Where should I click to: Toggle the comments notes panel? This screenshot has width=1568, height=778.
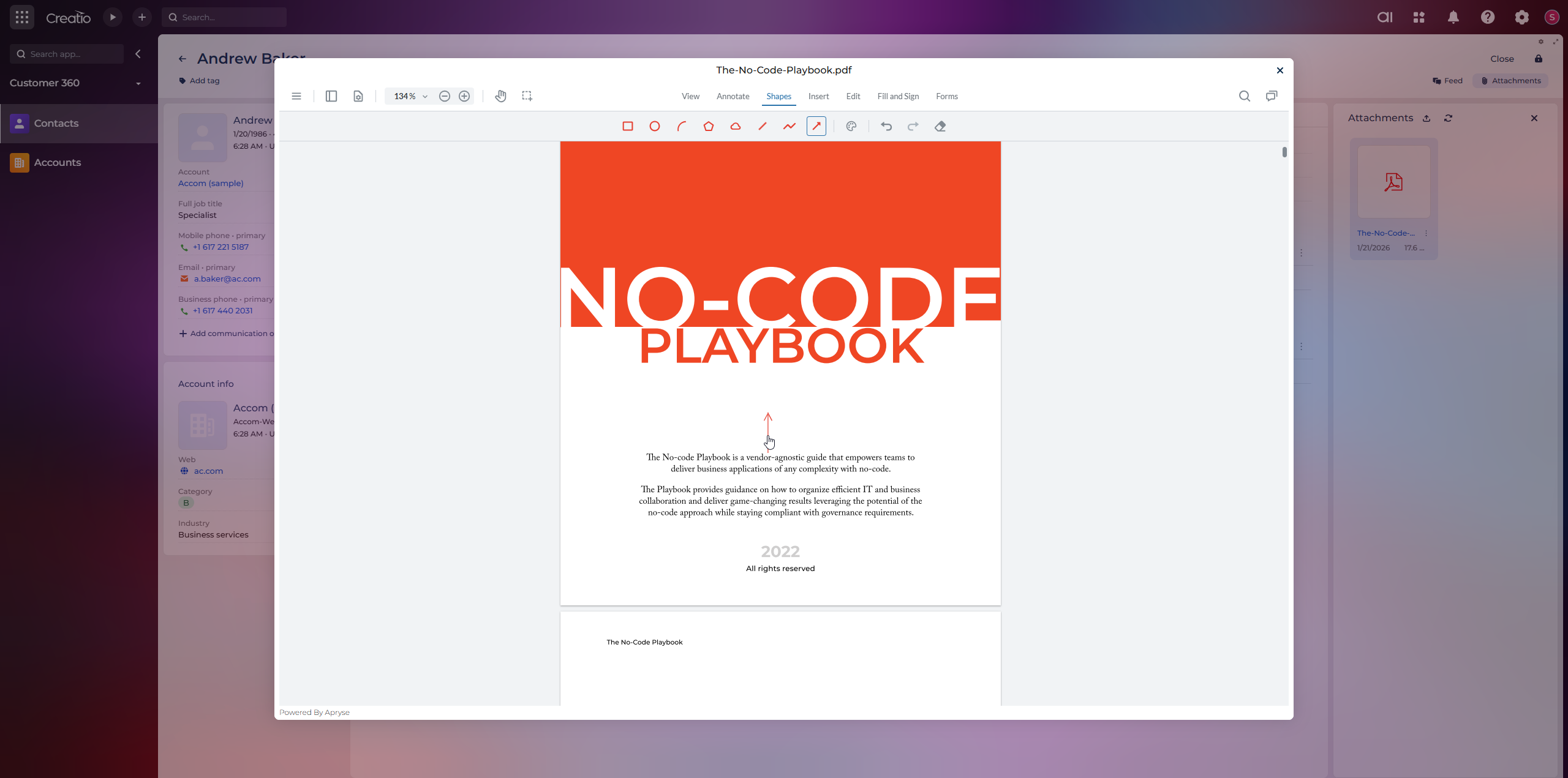(x=1272, y=96)
